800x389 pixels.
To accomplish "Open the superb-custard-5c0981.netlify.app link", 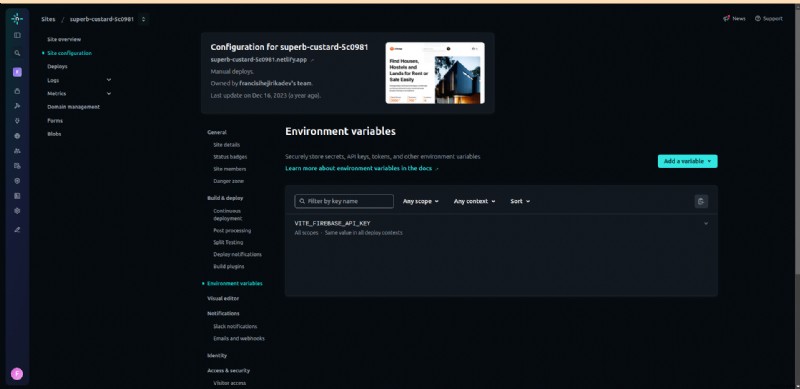I will [259, 60].
